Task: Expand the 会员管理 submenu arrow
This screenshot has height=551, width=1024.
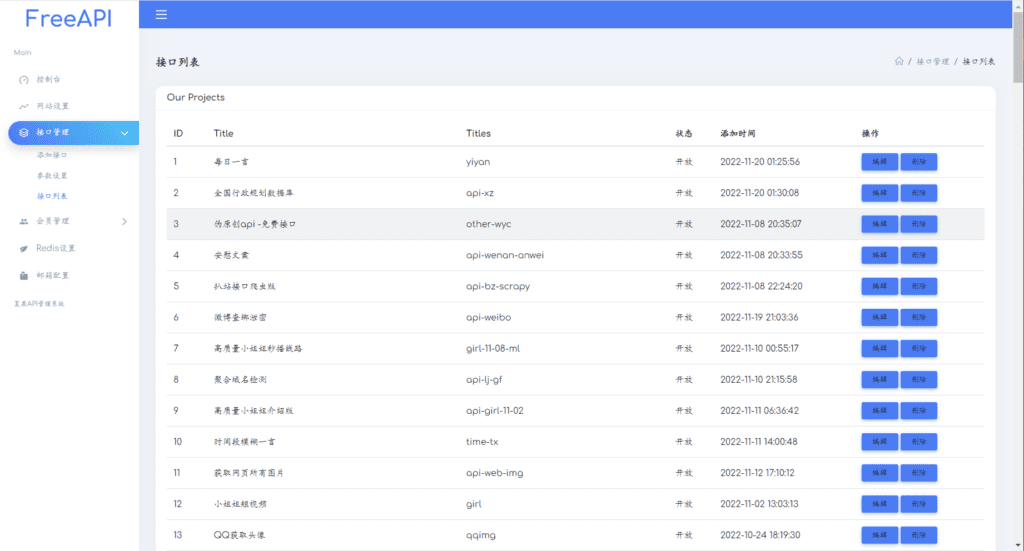Action: 124,221
